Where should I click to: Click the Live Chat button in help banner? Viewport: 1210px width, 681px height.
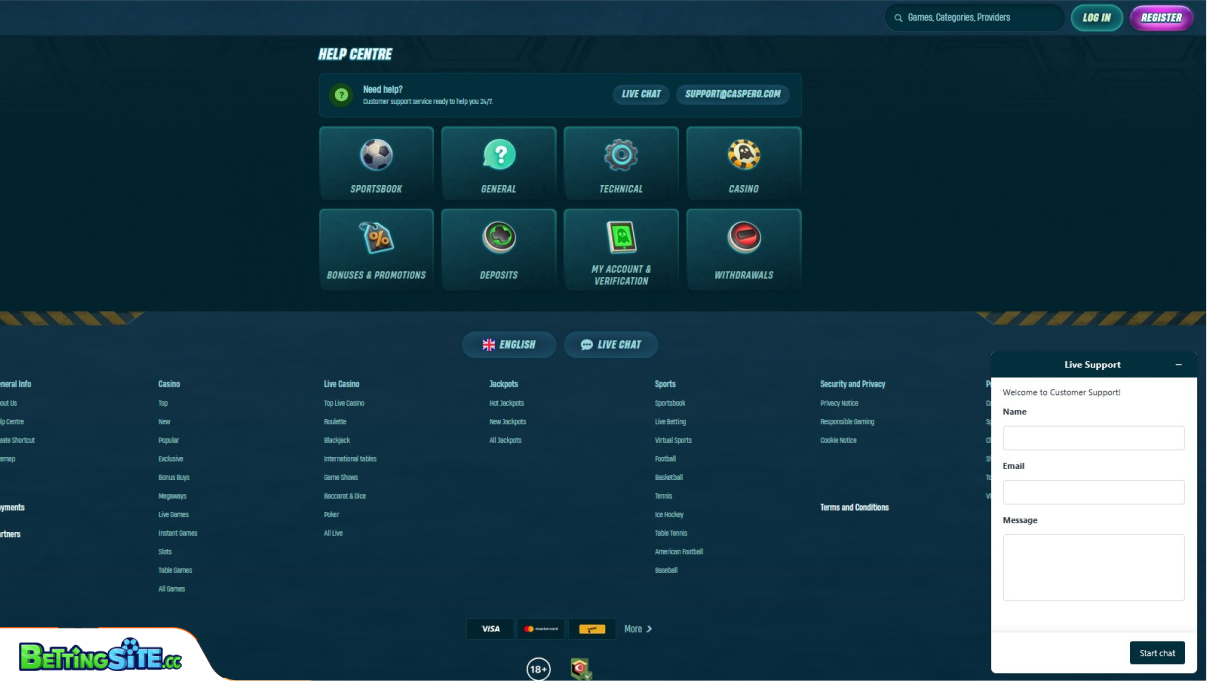point(641,94)
